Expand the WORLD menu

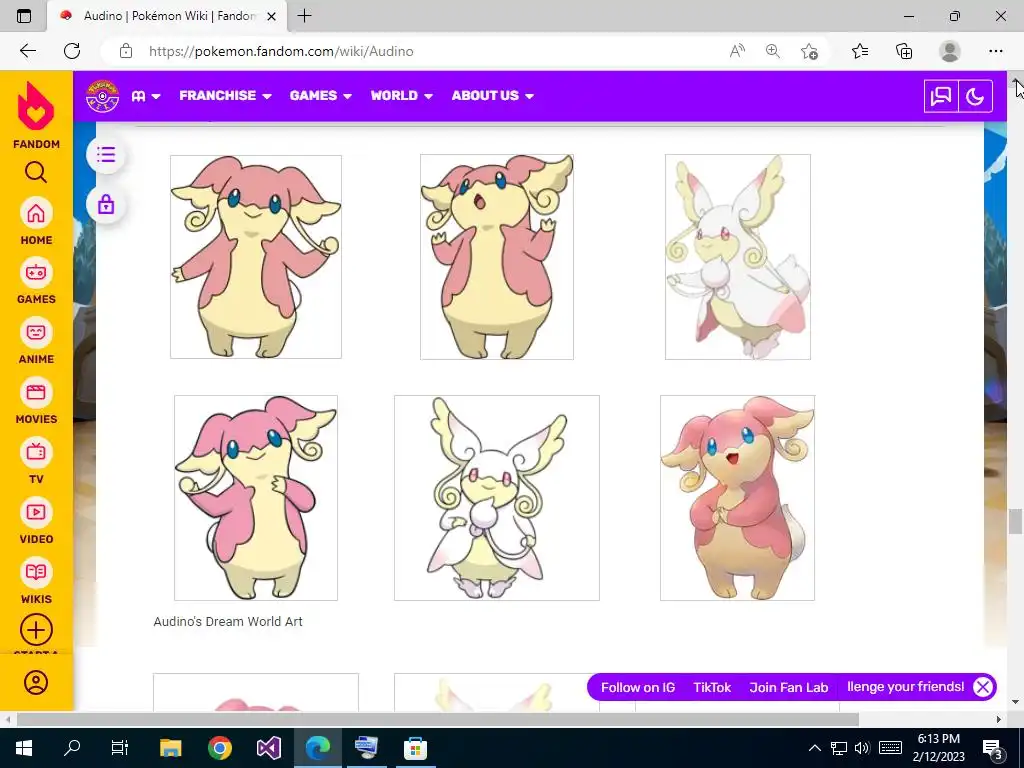[402, 96]
